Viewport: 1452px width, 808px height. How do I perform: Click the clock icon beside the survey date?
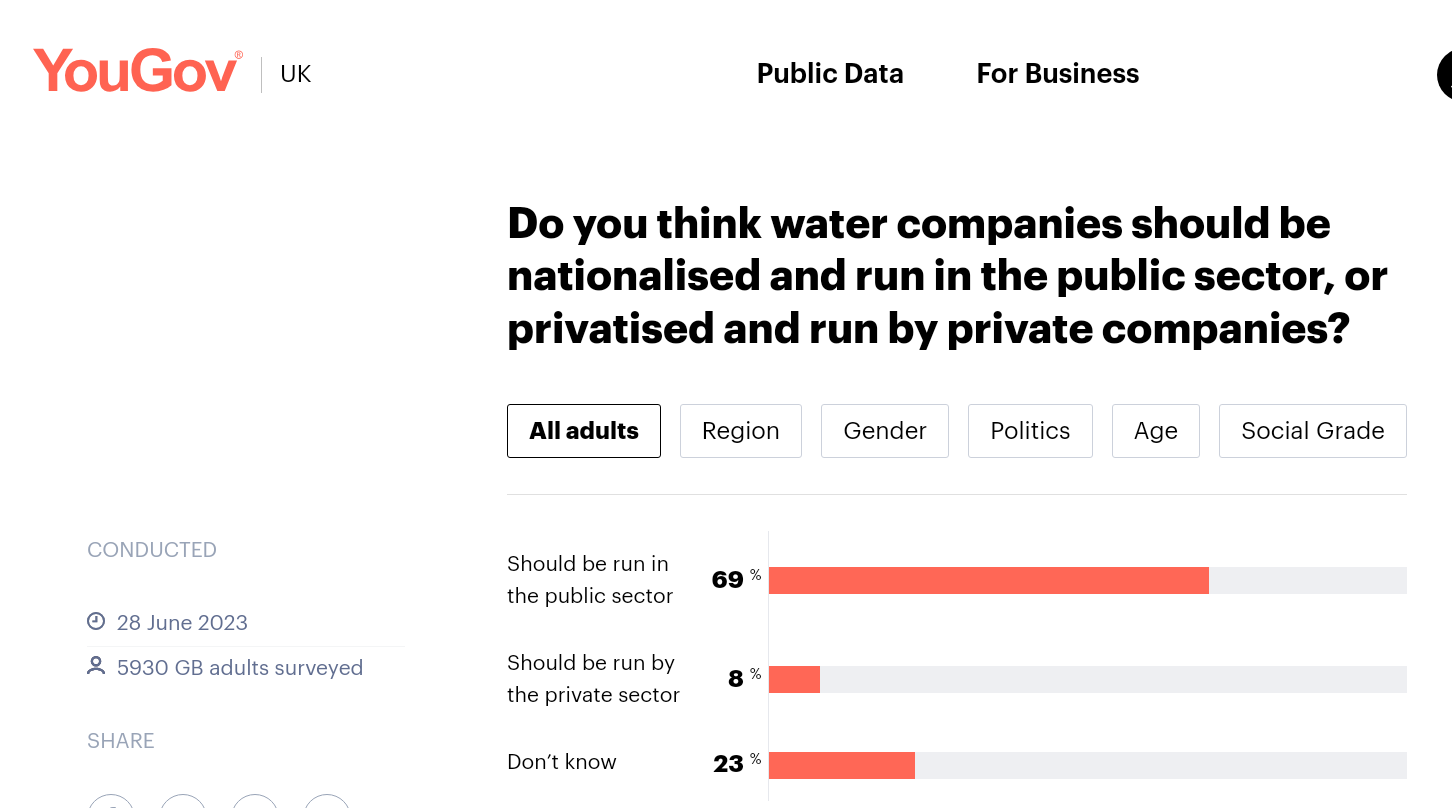click(x=96, y=621)
